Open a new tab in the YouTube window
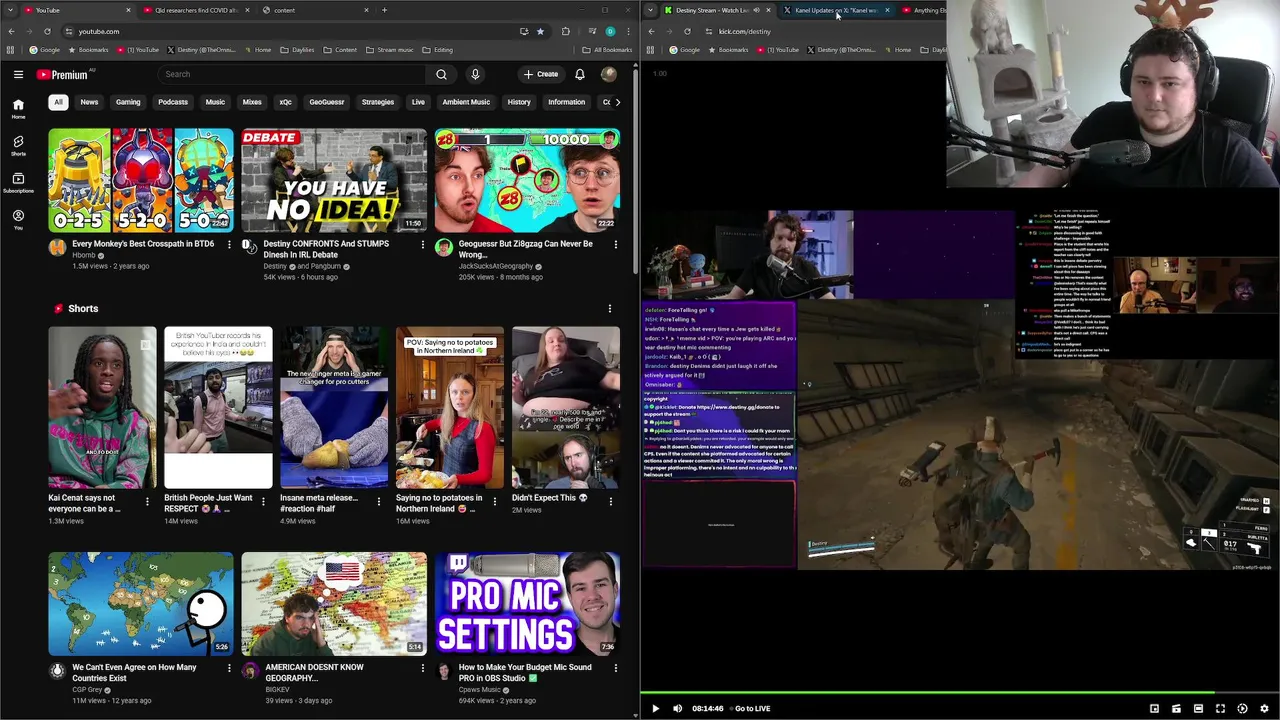This screenshot has height=720, width=1280. 384,10
